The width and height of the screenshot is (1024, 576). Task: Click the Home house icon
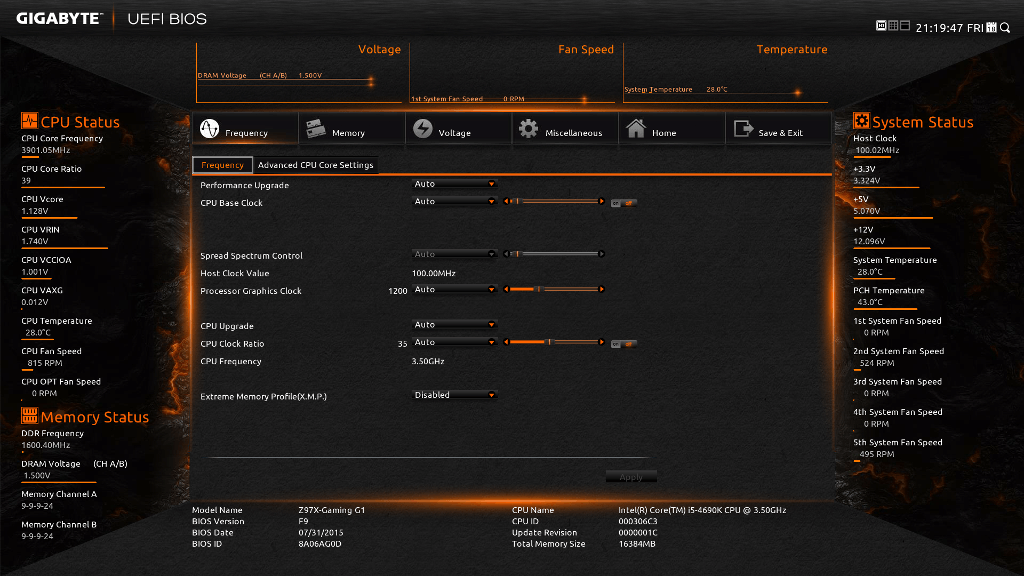tap(636, 129)
